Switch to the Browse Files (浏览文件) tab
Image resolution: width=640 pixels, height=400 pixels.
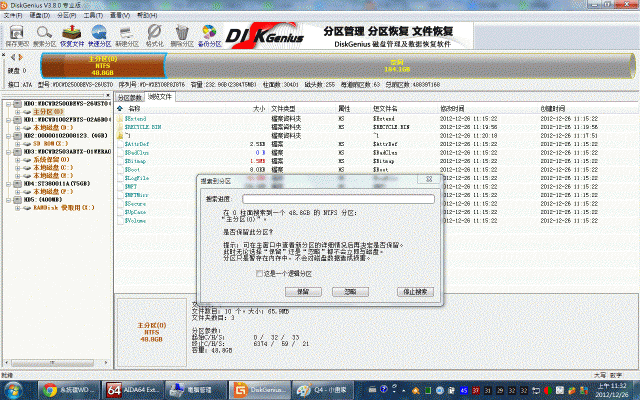tap(160, 97)
